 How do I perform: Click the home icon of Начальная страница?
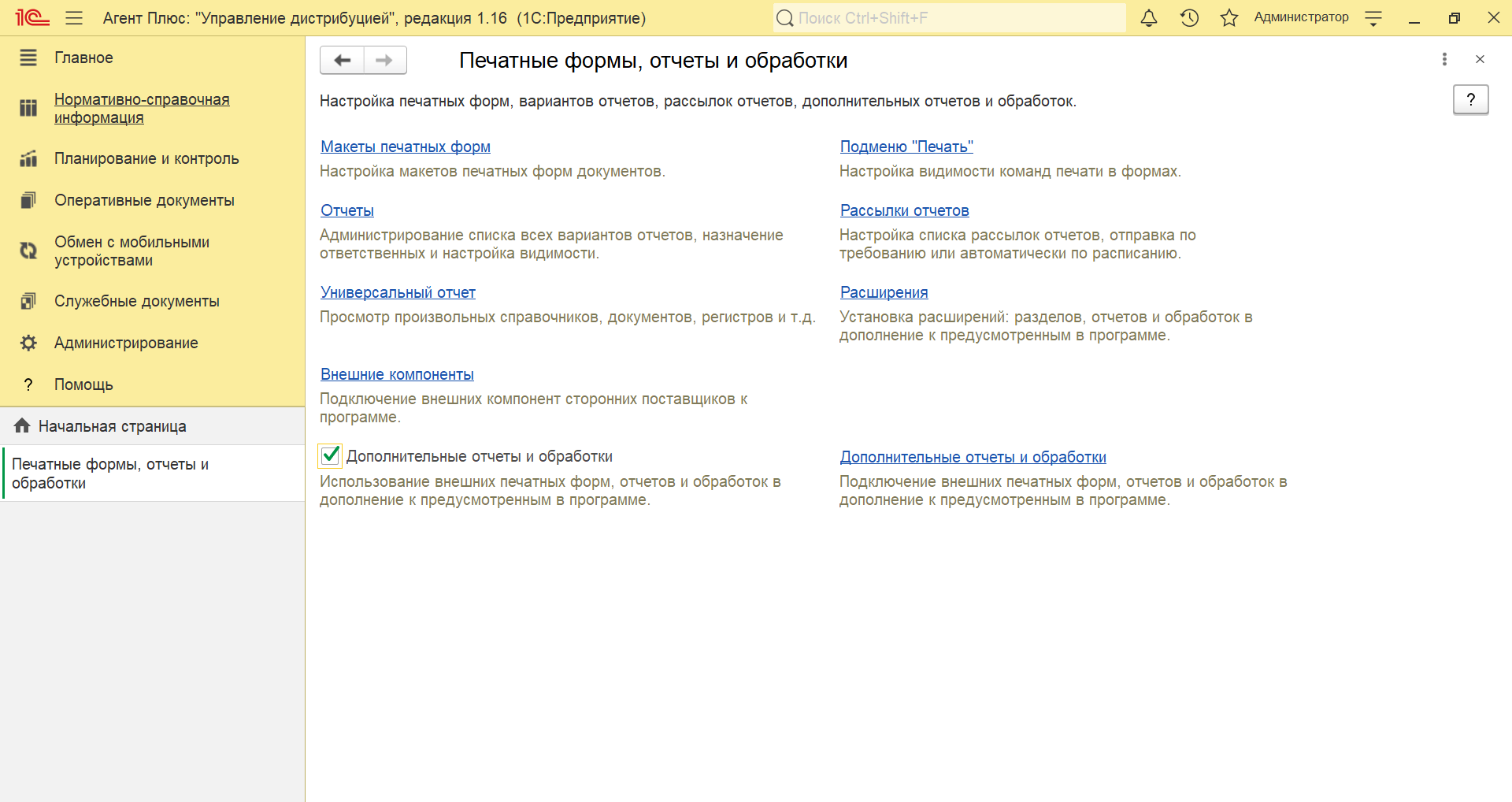(x=22, y=425)
